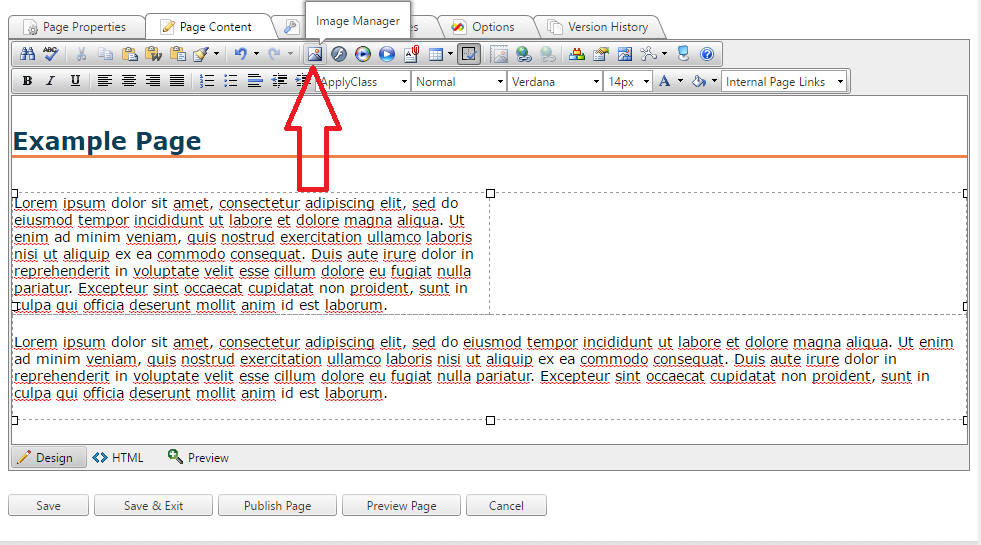Open the Document Manager icon

411,55
